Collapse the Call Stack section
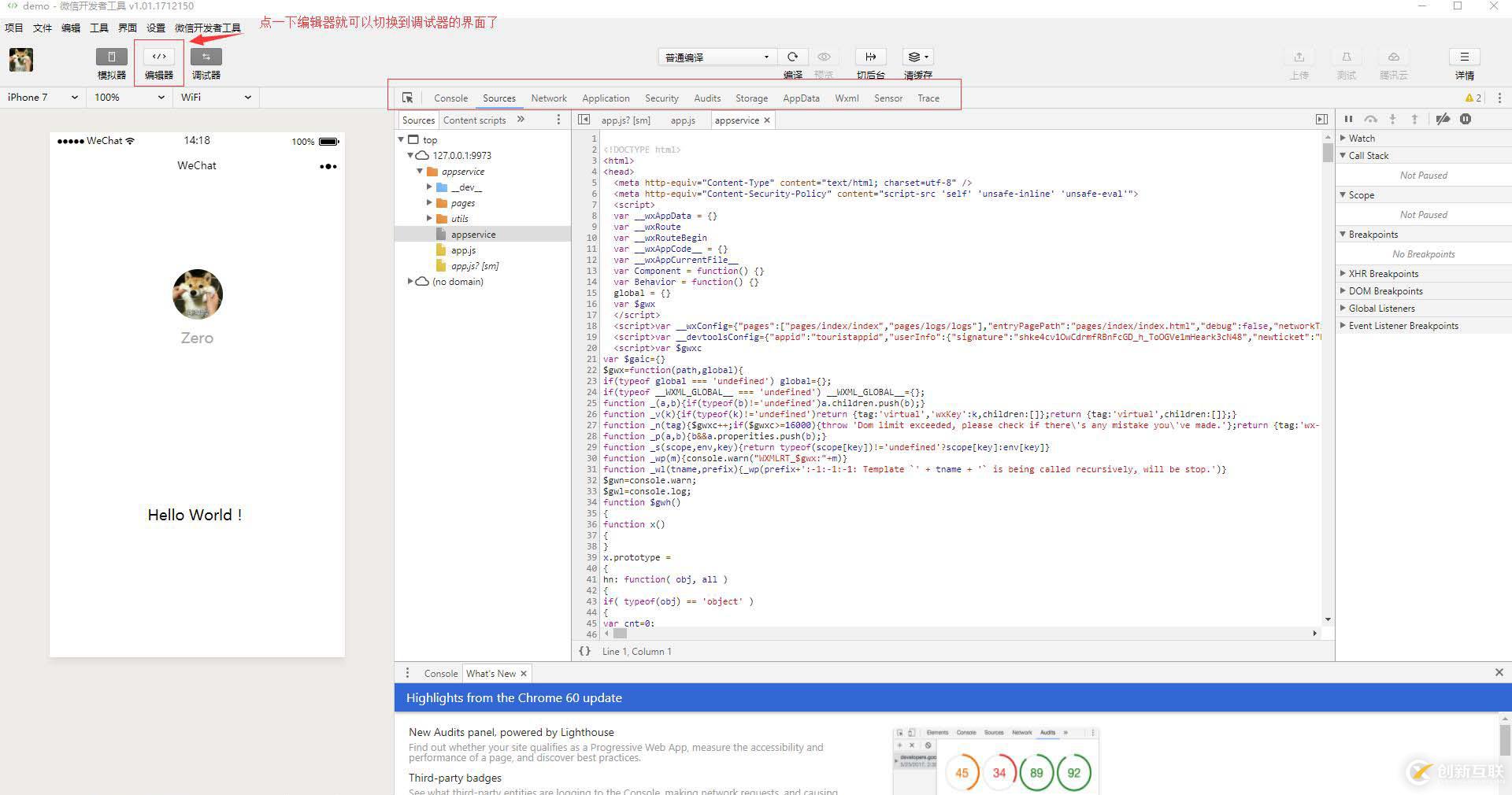The height and width of the screenshot is (795, 1512). click(1343, 155)
